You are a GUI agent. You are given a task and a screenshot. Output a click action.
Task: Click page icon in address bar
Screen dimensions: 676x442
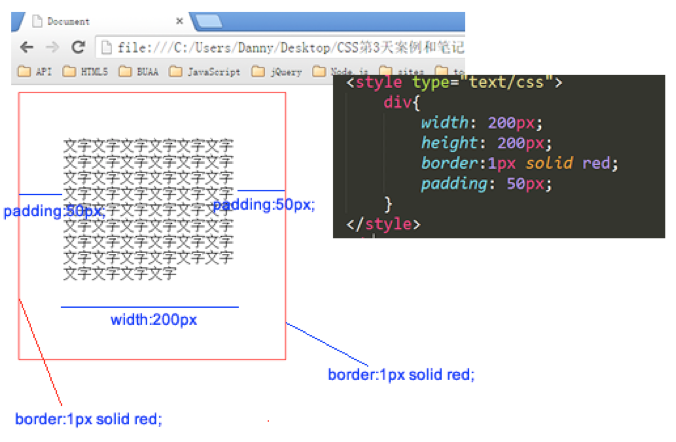click(106, 47)
